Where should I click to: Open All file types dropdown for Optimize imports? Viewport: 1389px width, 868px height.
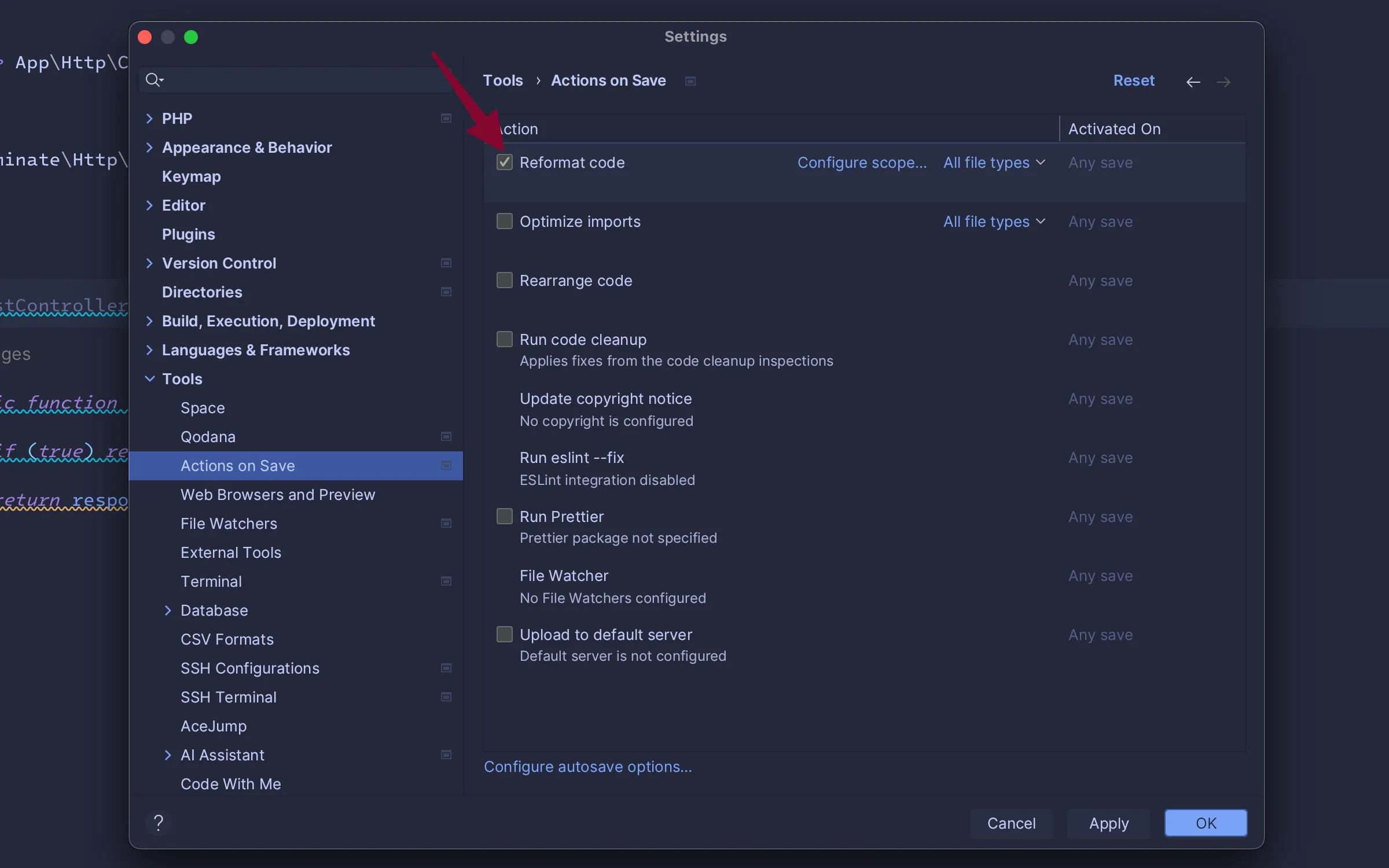point(994,222)
